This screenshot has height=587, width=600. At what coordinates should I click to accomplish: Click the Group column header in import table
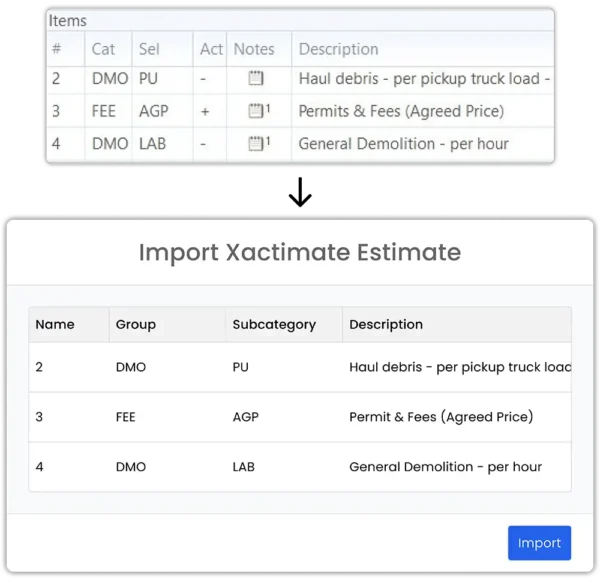[x=136, y=324]
